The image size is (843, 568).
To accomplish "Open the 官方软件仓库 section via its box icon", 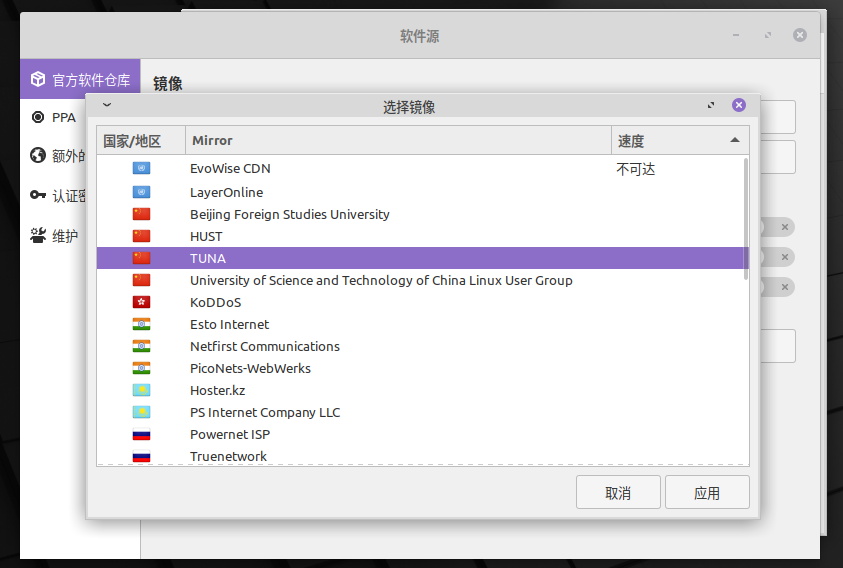I will tap(38, 79).
